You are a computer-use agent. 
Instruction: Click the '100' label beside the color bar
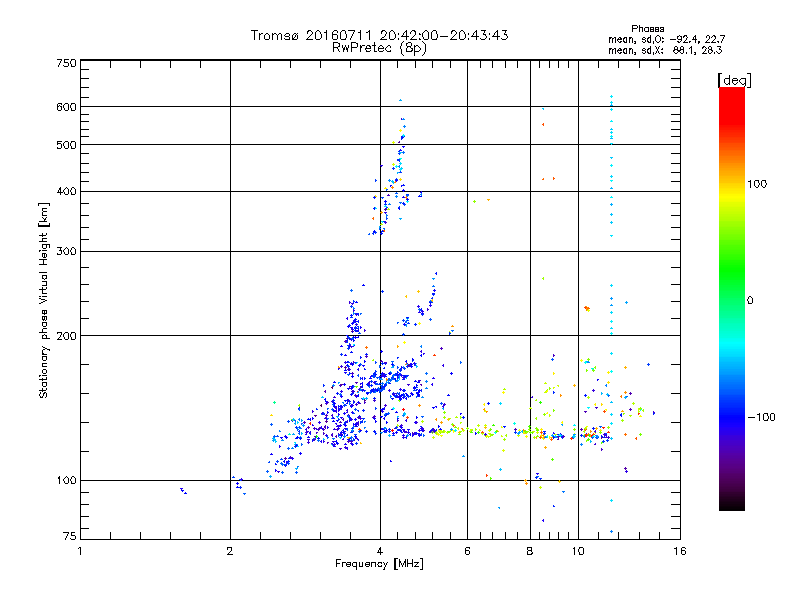tap(757, 184)
